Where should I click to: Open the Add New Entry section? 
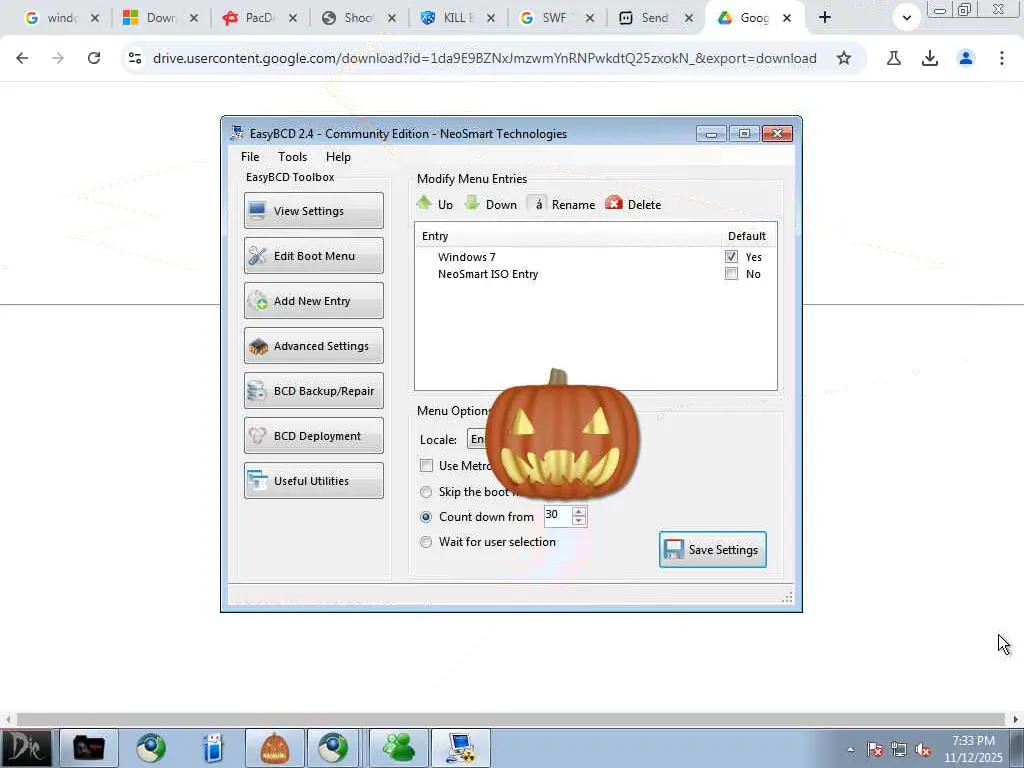pos(313,300)
